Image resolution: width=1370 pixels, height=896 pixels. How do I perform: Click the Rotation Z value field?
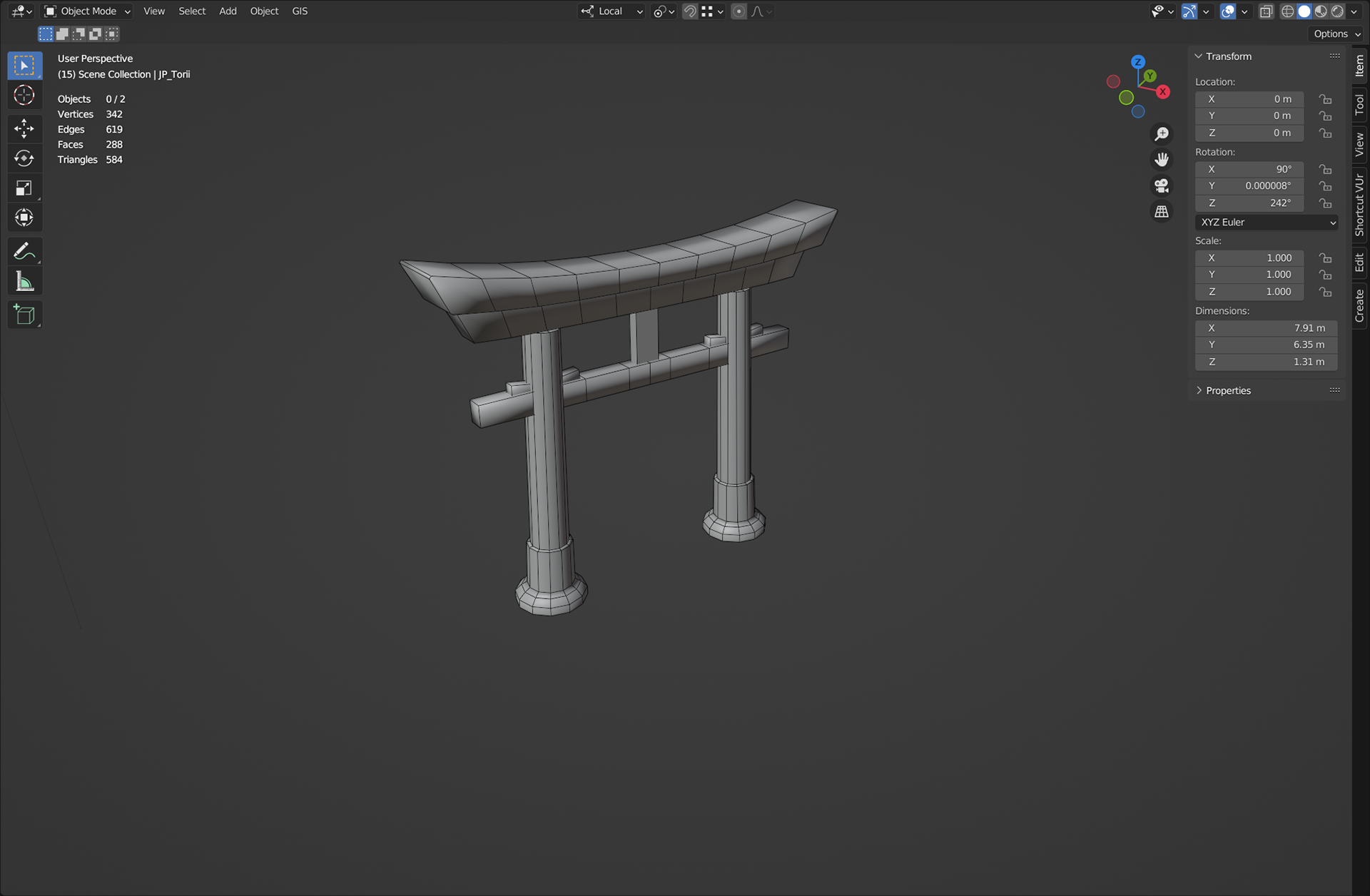pyautogui.click(x=1249, y=203)
